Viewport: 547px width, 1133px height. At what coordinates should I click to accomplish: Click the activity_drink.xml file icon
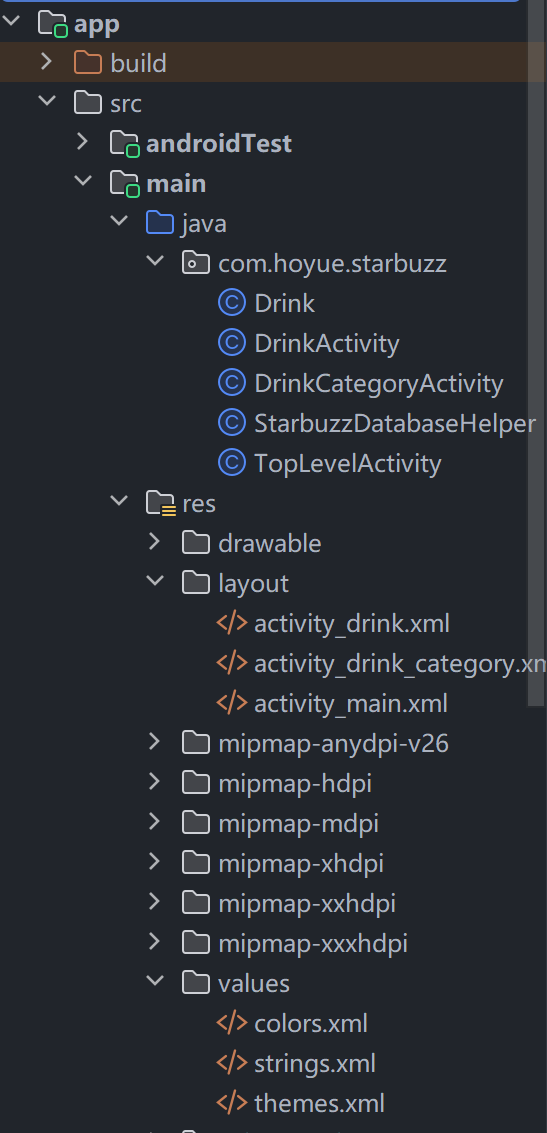pyautogui.click(x=231, y=623)
